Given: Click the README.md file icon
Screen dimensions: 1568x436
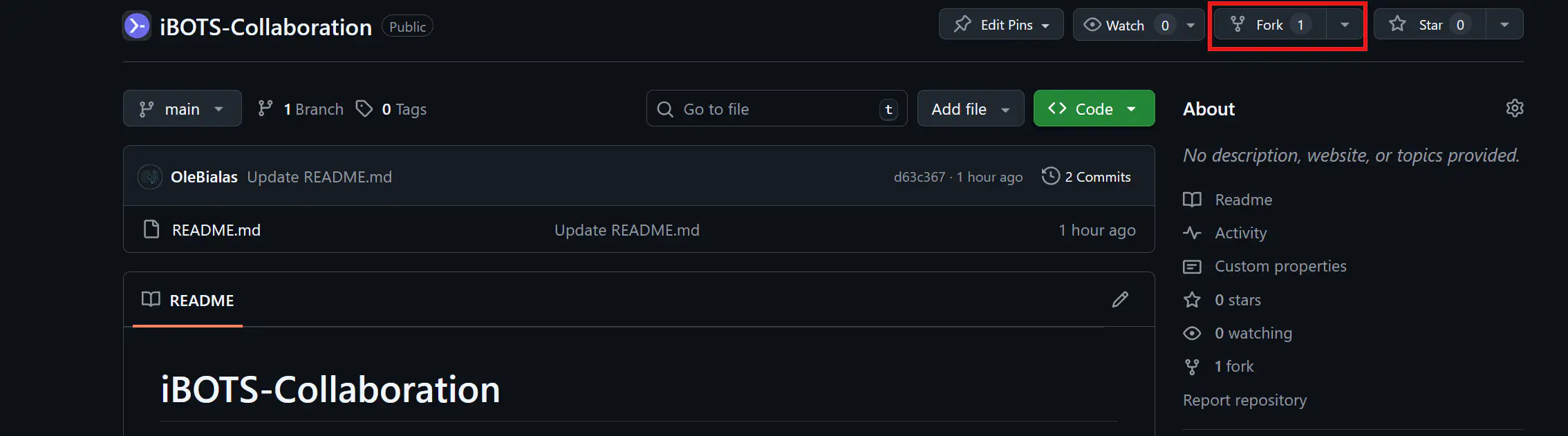Looking at the screenshot, I should pyautogui.click(x=151, y=229).
